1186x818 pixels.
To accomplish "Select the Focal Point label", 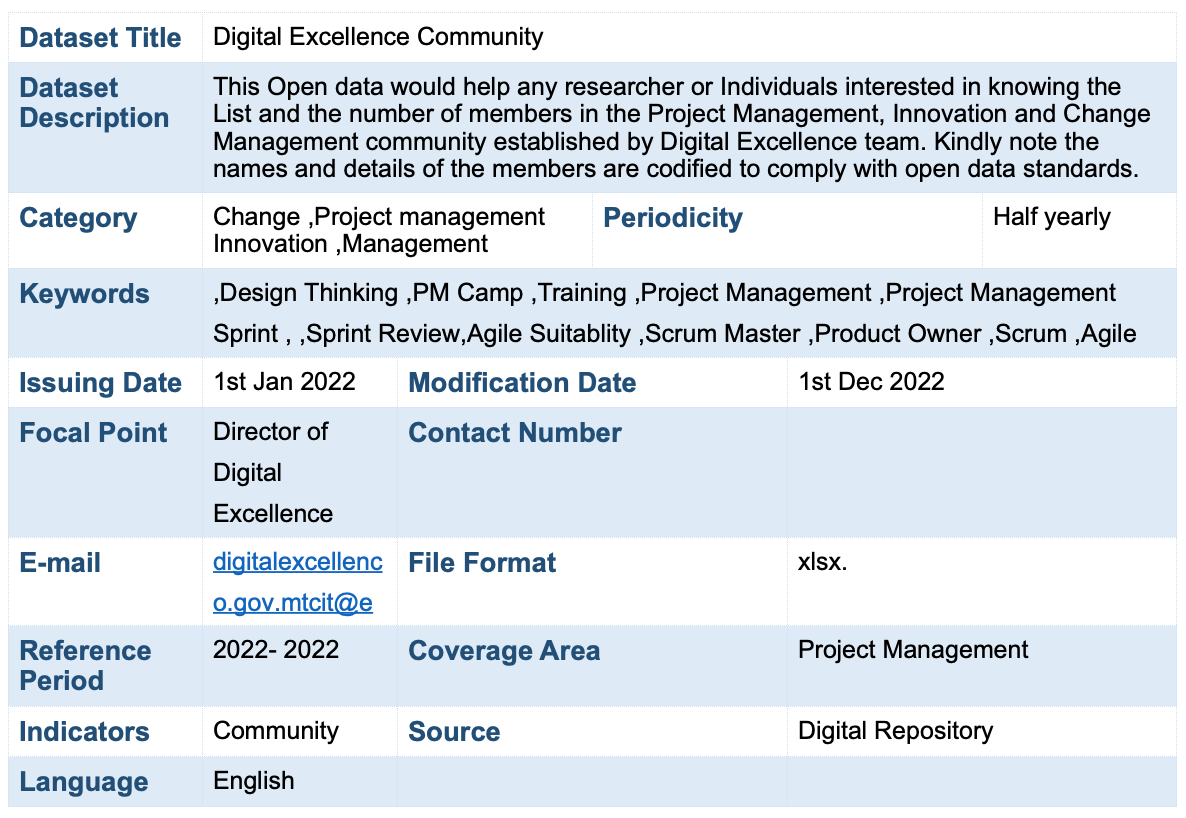I will tap(93, 433).
